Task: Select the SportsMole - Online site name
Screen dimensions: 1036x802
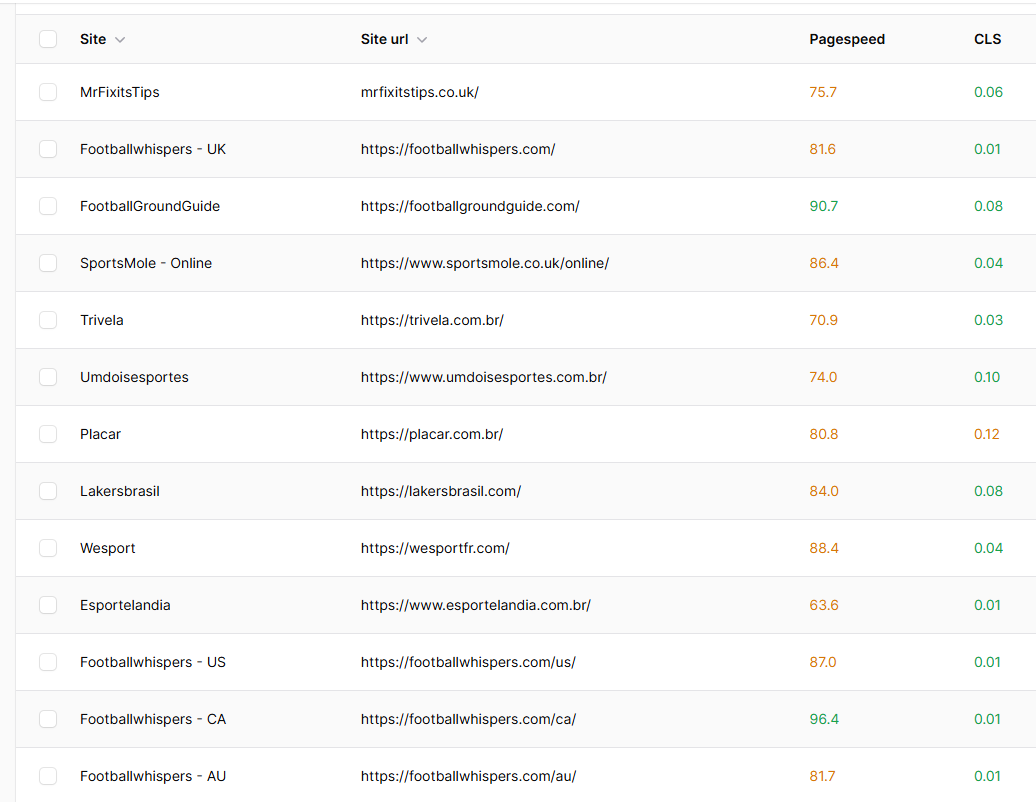Action: [x=146, y=263]
